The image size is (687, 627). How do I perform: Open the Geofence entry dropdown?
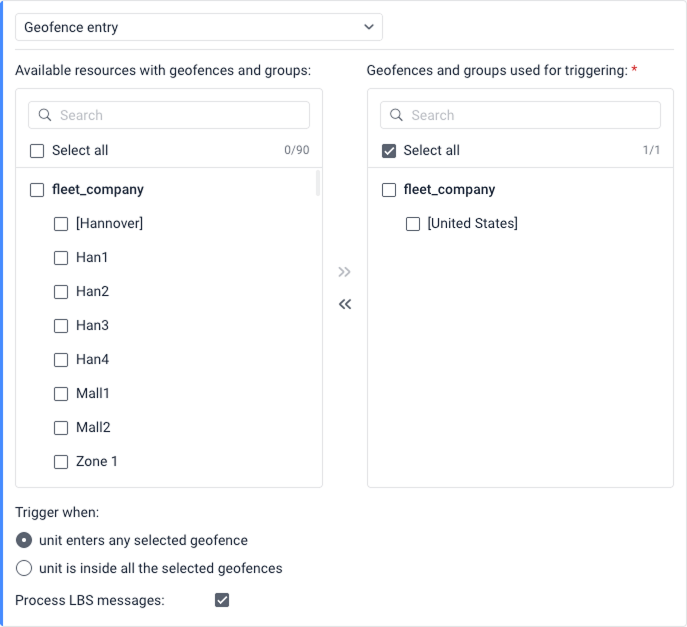(x=199, y=27)
